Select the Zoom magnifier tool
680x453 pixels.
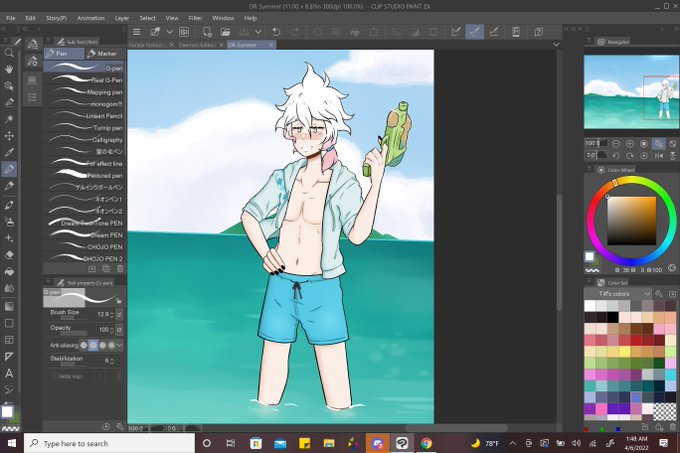(9, 53)
